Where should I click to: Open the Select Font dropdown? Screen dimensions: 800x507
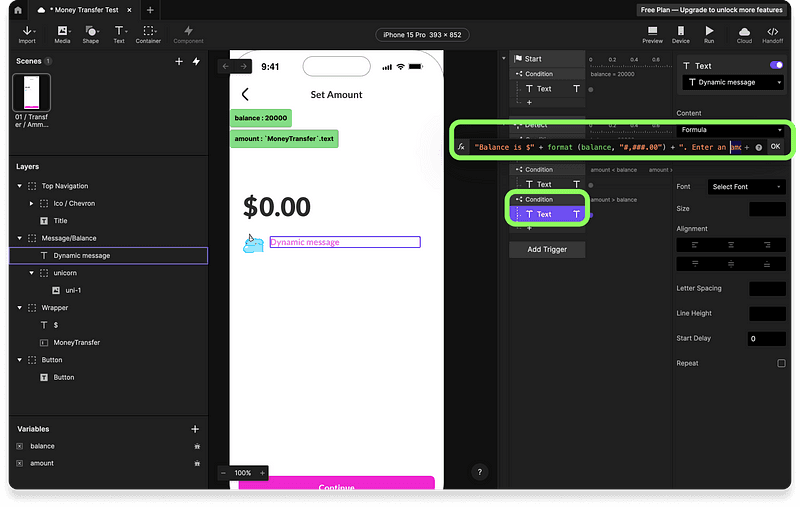[746, 187]
